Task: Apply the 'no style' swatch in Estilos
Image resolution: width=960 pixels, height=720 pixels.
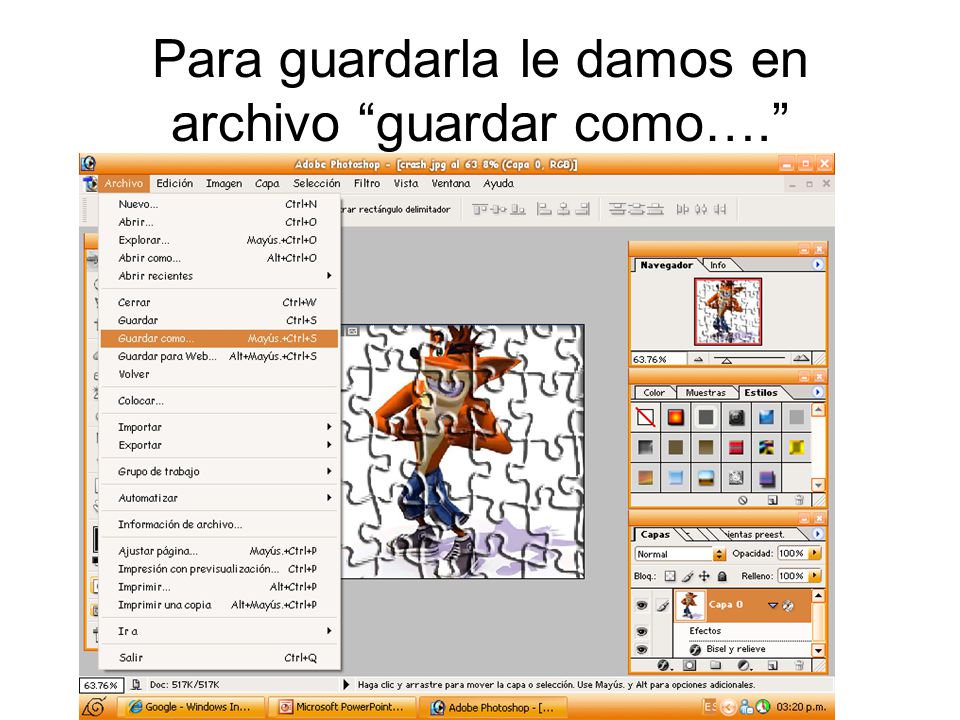Action: click(x=645, y=418)
